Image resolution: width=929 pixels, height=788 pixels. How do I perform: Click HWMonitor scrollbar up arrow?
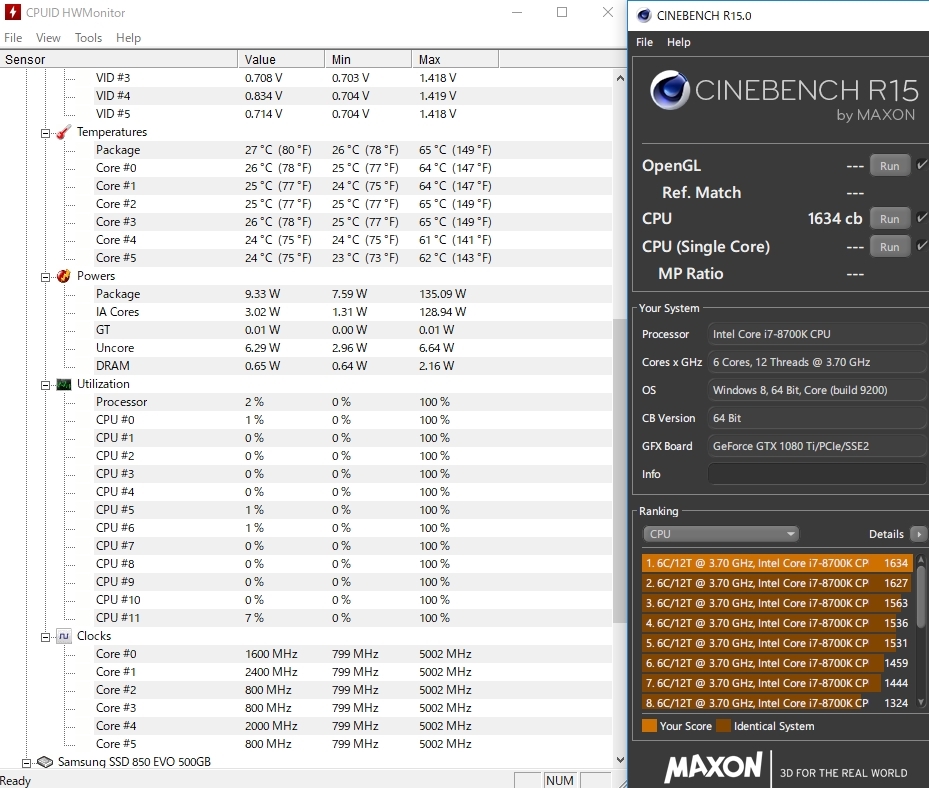[x=620, y=78]
